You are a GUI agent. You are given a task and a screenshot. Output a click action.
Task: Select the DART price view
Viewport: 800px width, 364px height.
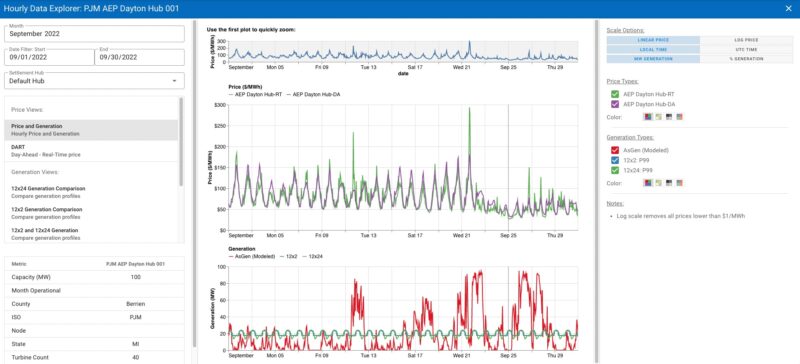tap(91, 151)
